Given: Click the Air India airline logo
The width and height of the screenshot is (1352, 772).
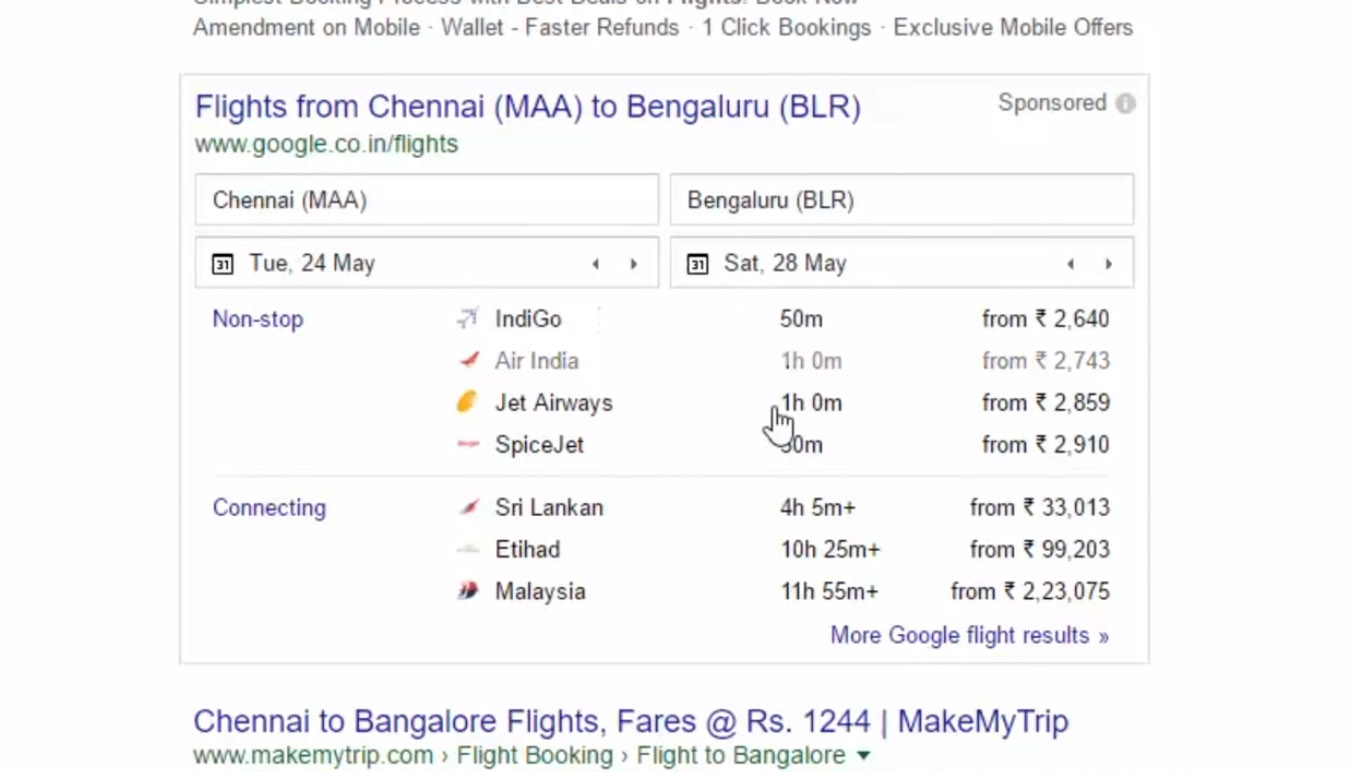Looking at the screenshot, I should (467, 361).
